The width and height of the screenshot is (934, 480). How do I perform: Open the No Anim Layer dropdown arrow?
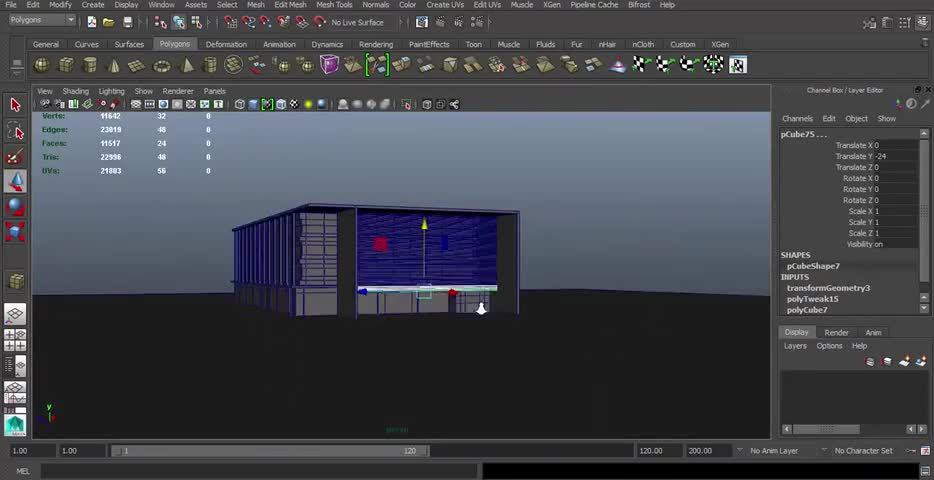click(x=740, y=451)
